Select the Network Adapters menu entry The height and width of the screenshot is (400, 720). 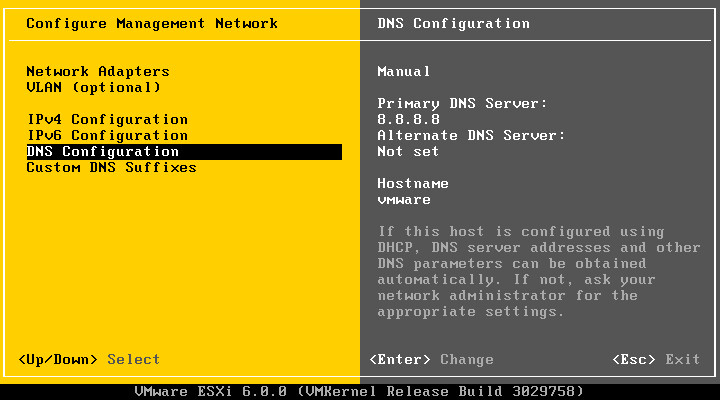pyautogui.click(x=98, y=72)
